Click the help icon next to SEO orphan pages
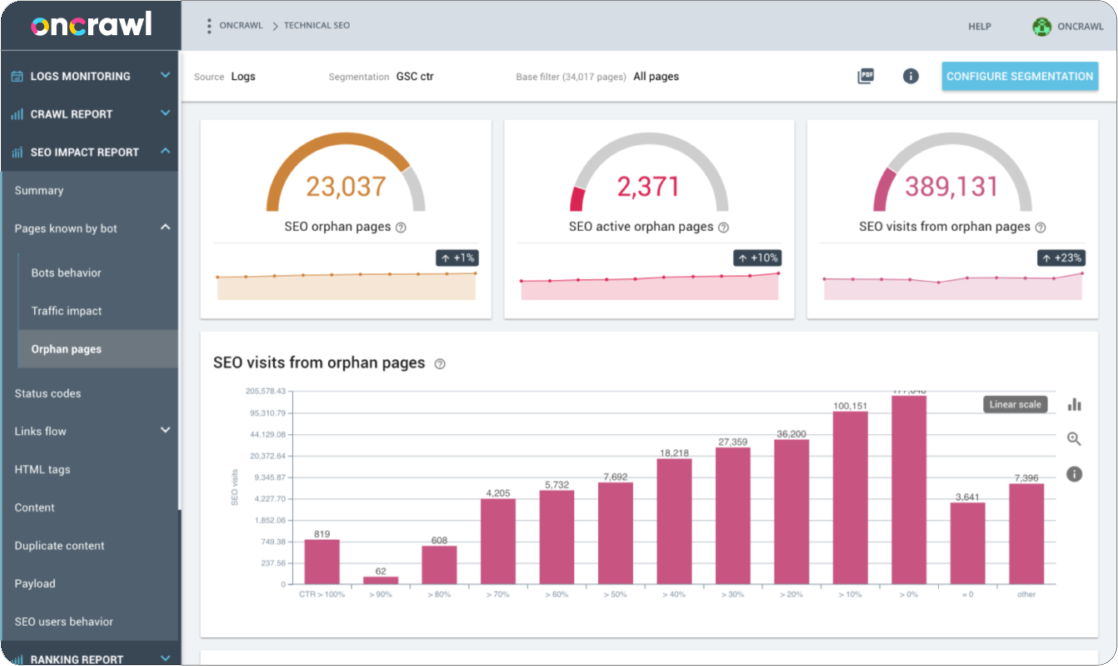Viewport: 1118px width, 666px height. pos(401,228)
